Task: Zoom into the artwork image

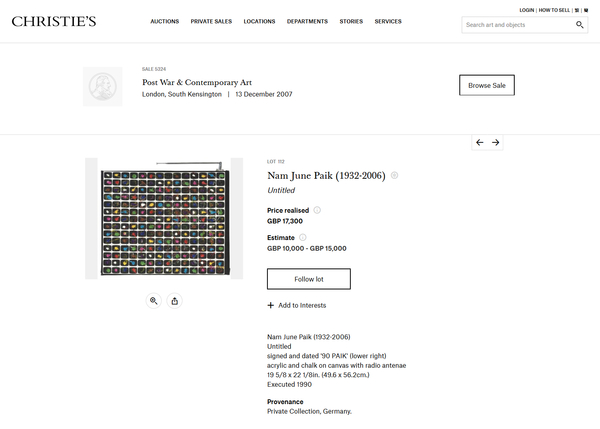Action: (154, 300)
